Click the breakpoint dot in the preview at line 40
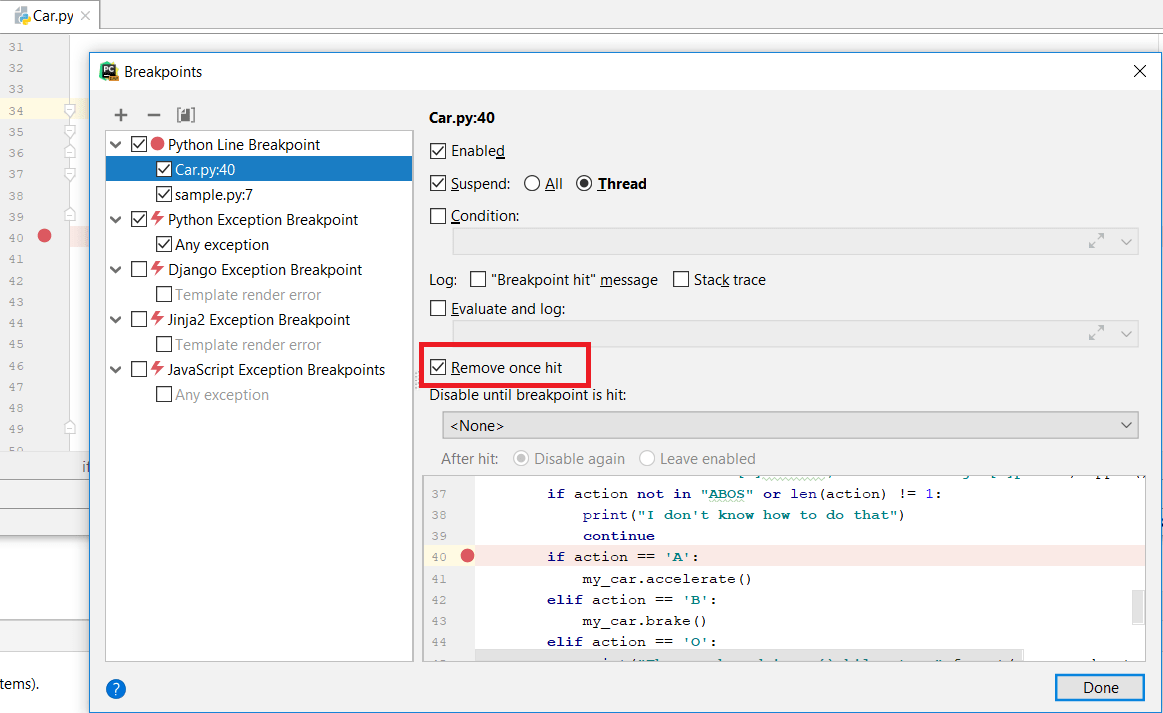Image resolution: width=1163 pixels, height=713 pixels. tap(467, 556)
